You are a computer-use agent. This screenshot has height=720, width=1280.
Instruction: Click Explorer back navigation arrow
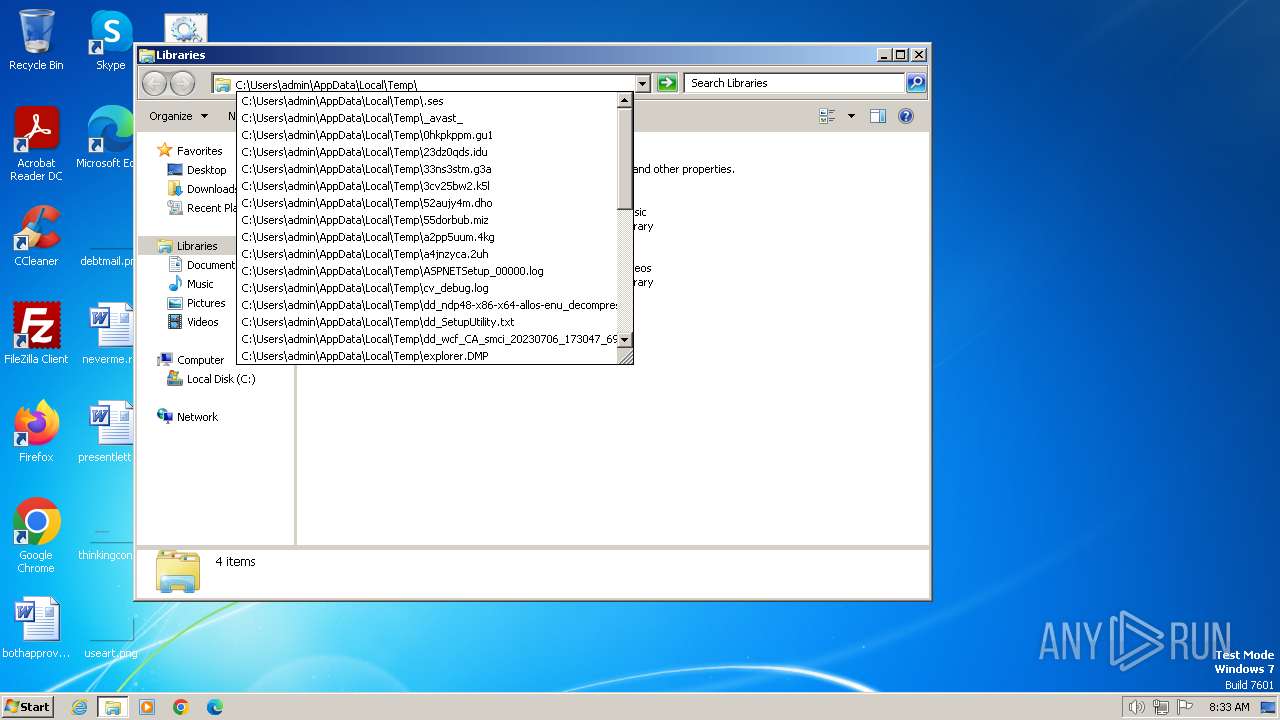point(154,83)
